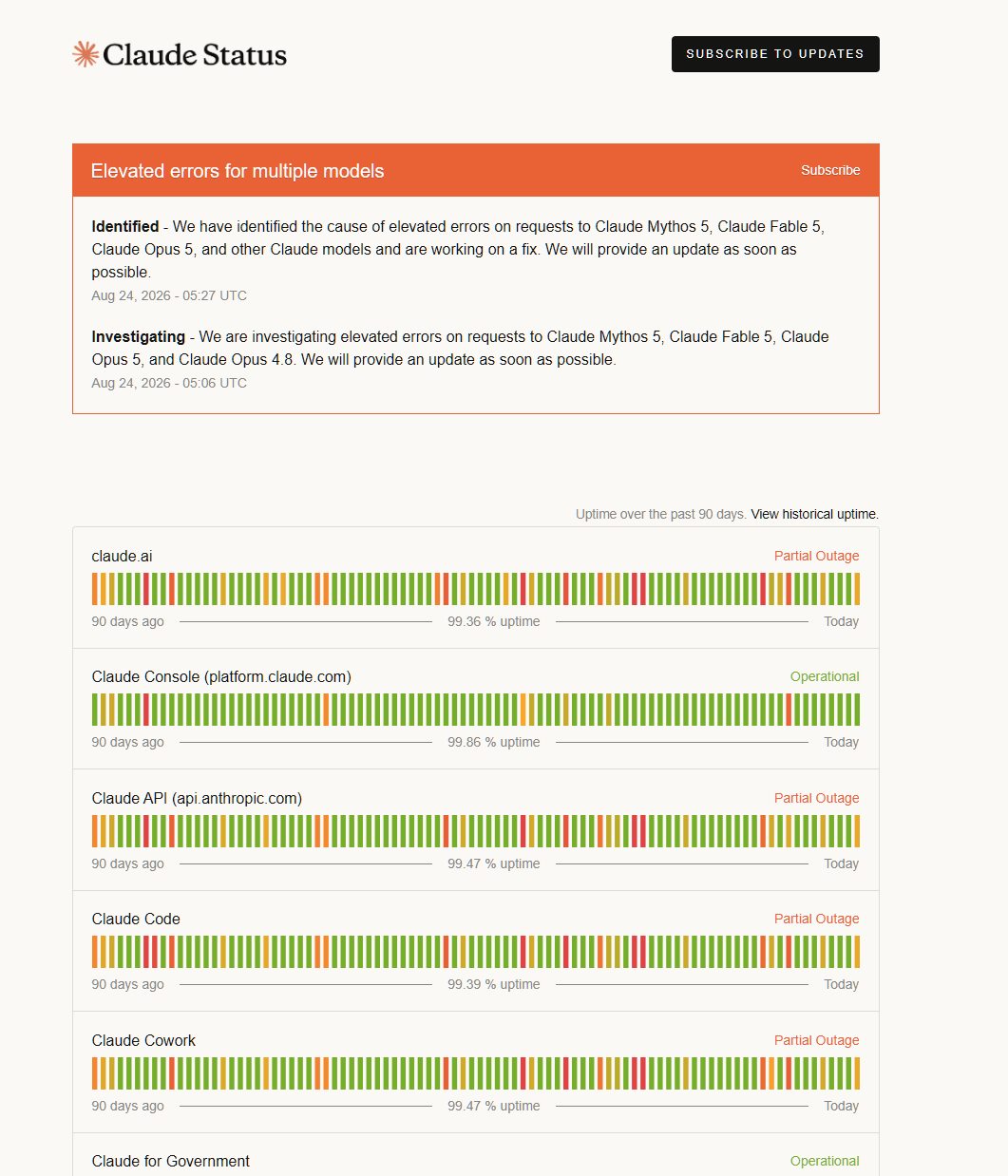Click the Claude Console (platform.claude.com) label
Image resolution: width=1008 pixels, height=1176 pixels.
click(221, 676)
